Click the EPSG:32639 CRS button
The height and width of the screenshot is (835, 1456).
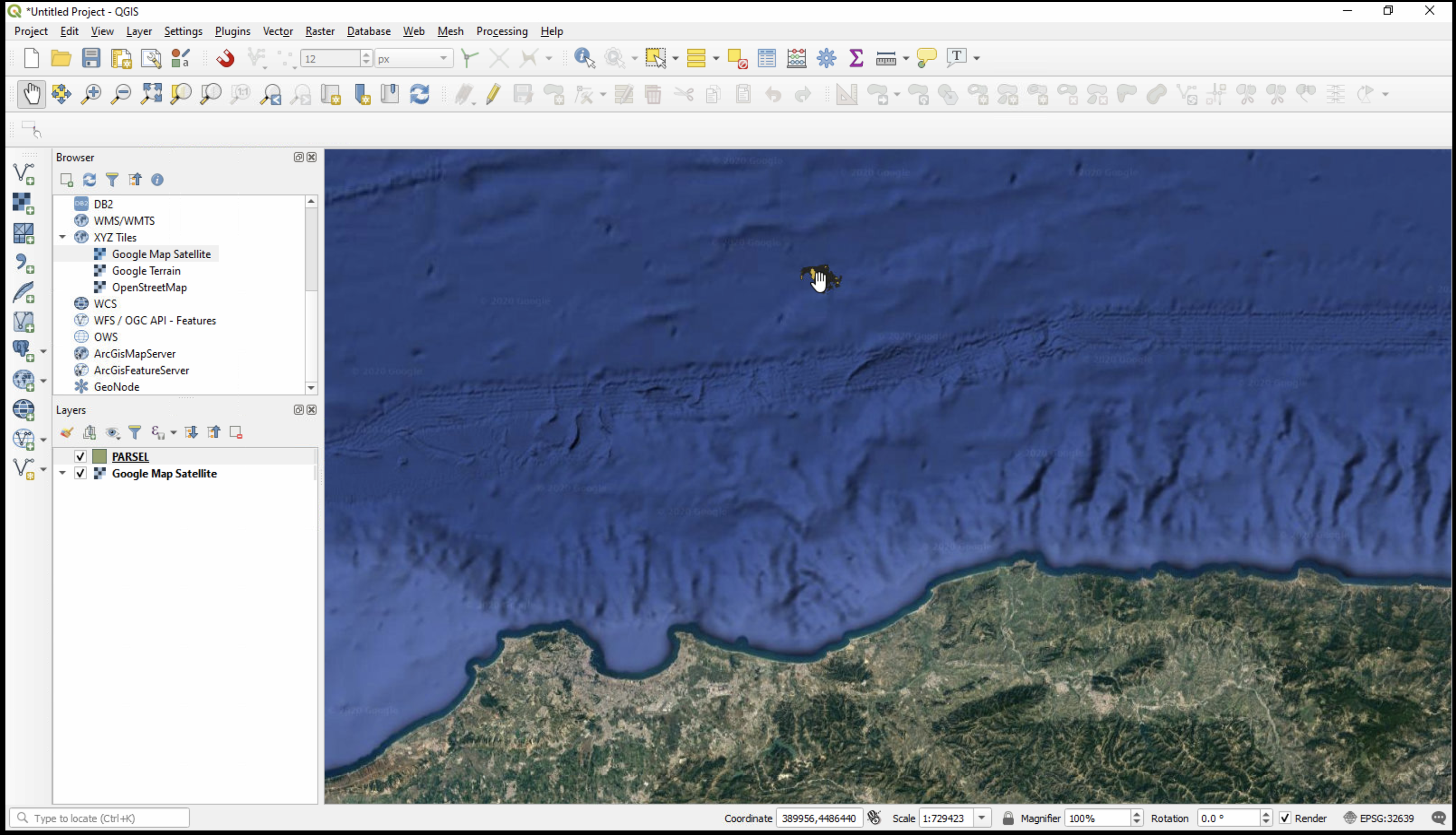tap(1379, 818)
